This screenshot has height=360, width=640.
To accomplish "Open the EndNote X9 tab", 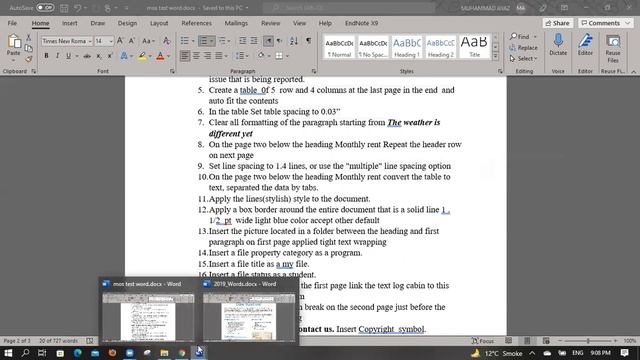I will [361, 23].
